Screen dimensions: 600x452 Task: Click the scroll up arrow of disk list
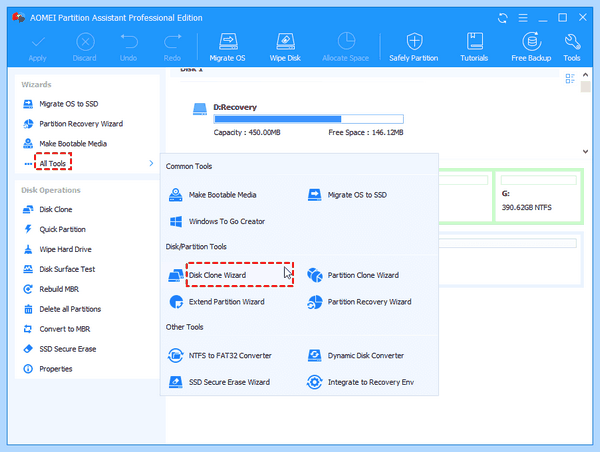click(585, 75)
